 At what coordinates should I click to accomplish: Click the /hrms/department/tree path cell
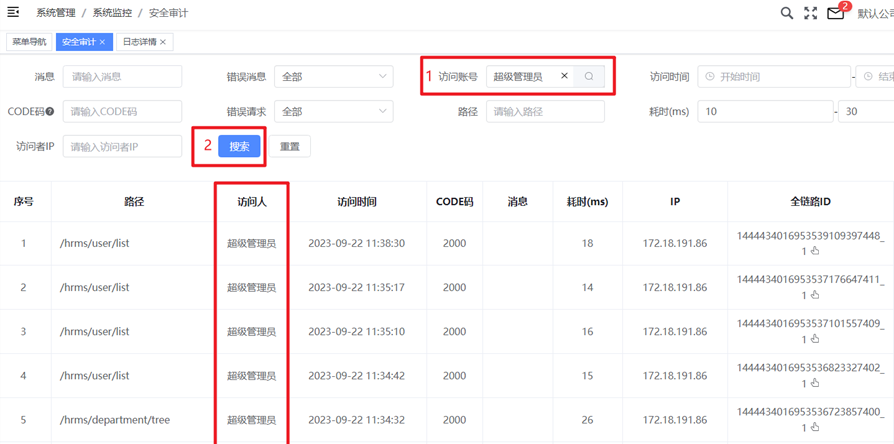(115, 420)
